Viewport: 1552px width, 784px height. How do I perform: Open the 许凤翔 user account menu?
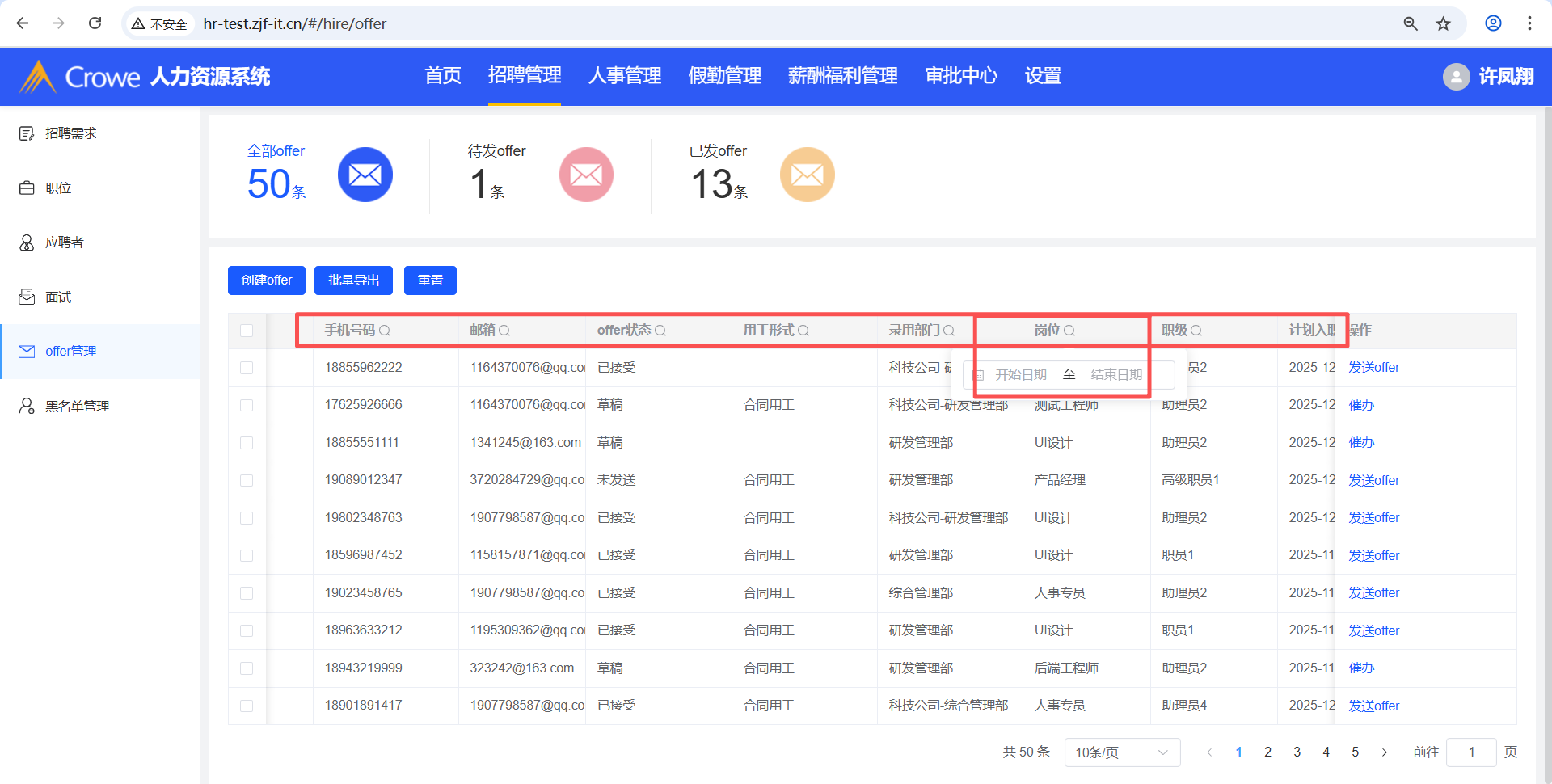coord(1488,77)
